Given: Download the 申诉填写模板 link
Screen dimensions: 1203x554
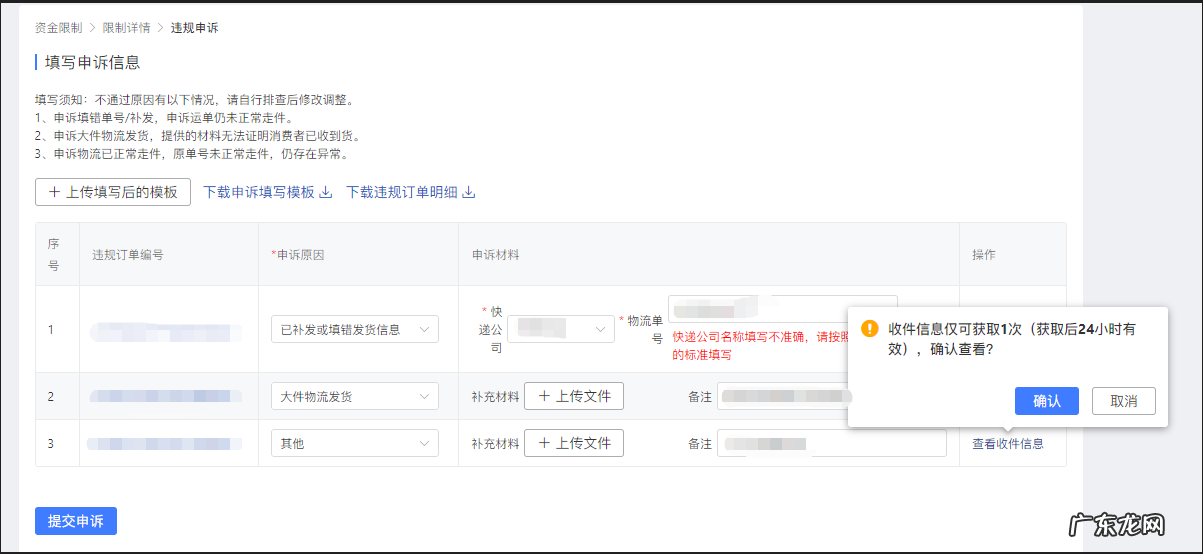Looking at the screenshot, I should tap(259, 192).
